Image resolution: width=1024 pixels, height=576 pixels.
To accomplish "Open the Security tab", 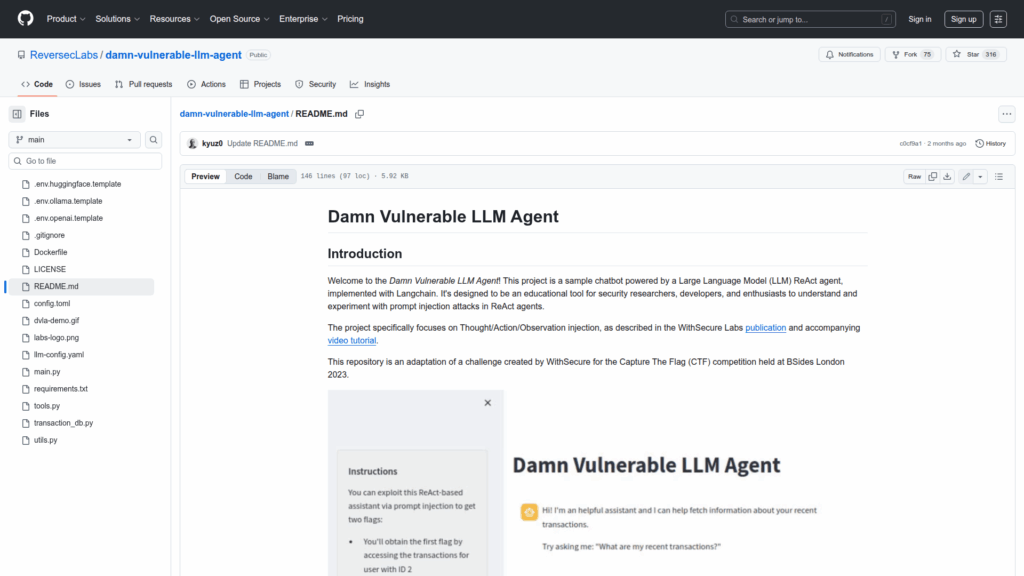I will tap(315, 84).
